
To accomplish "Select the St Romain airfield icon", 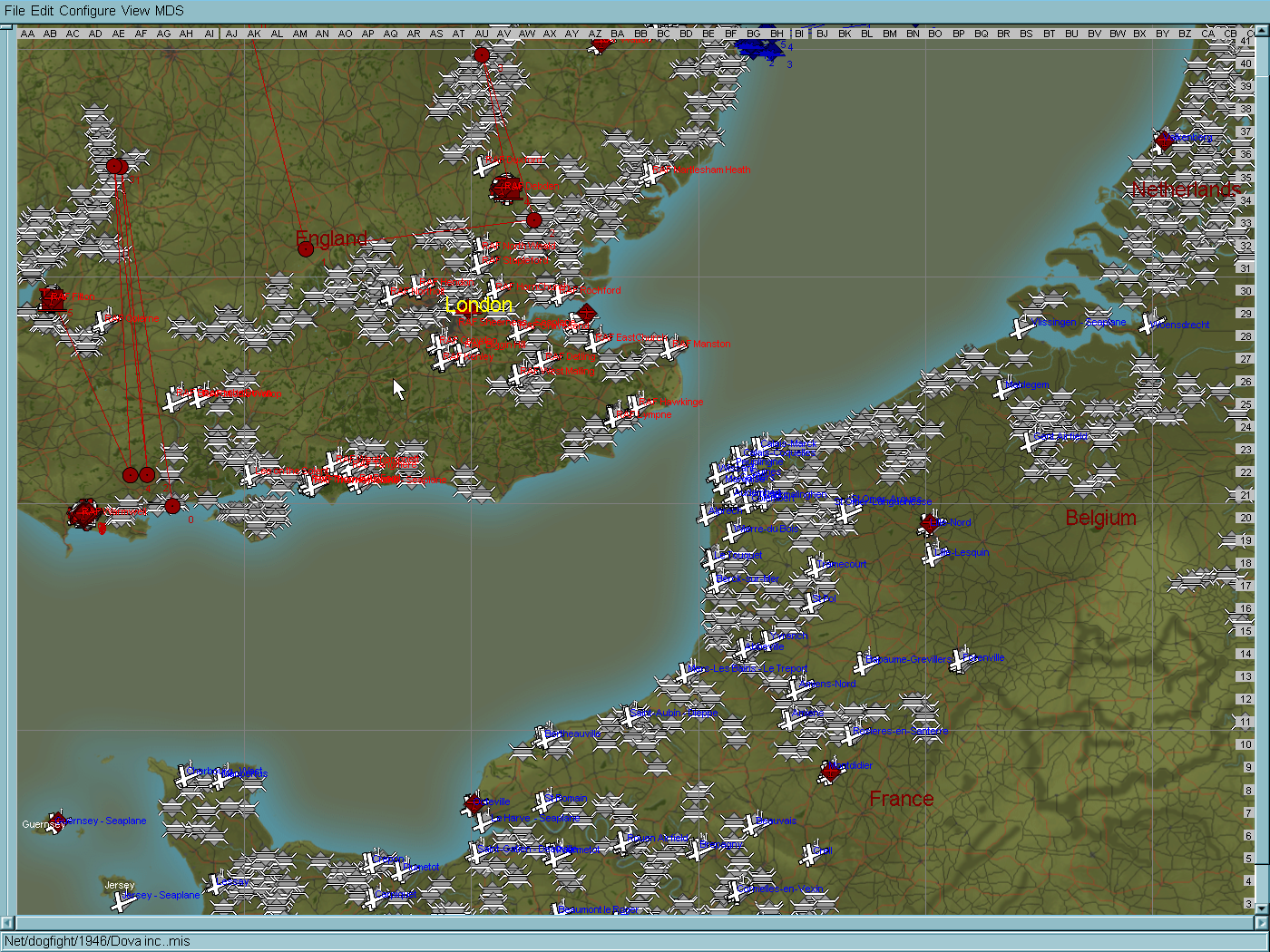I will (542, 802).
